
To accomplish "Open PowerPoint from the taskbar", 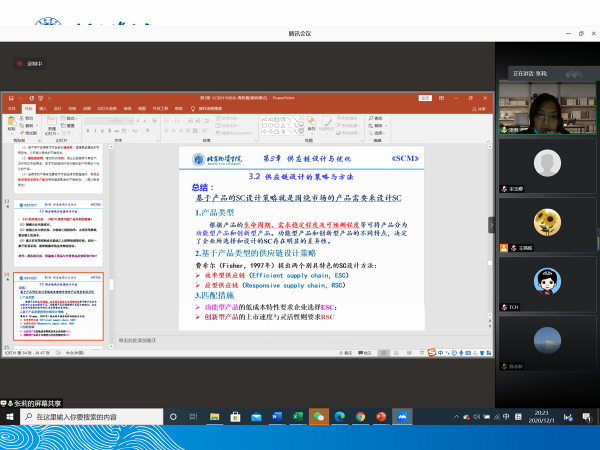I will pos(381,416).
